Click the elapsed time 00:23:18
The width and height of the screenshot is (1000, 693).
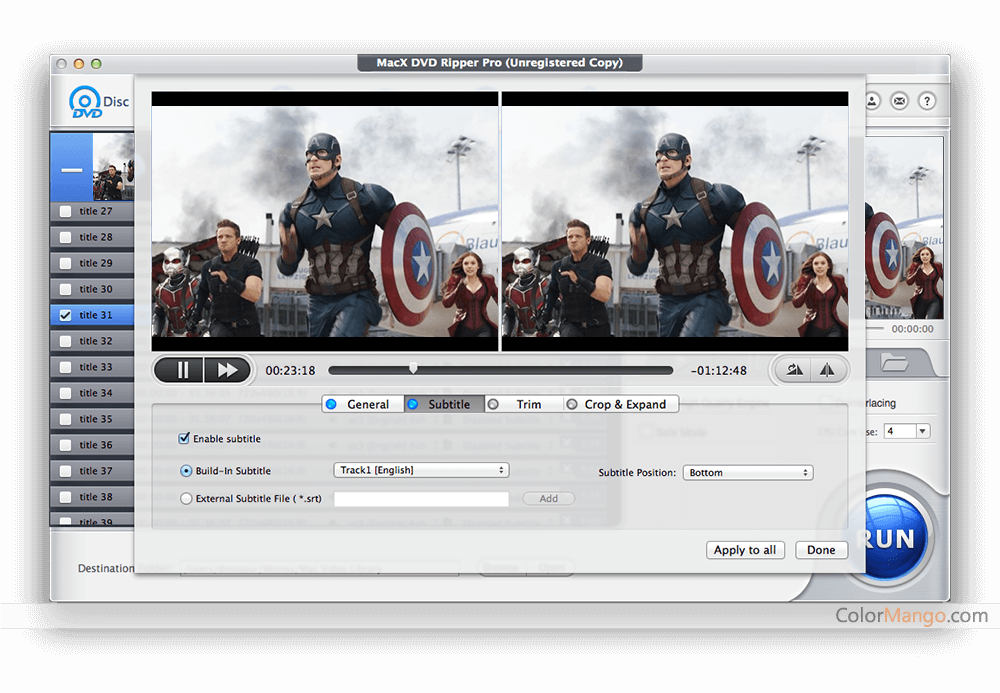pos(290,370)
